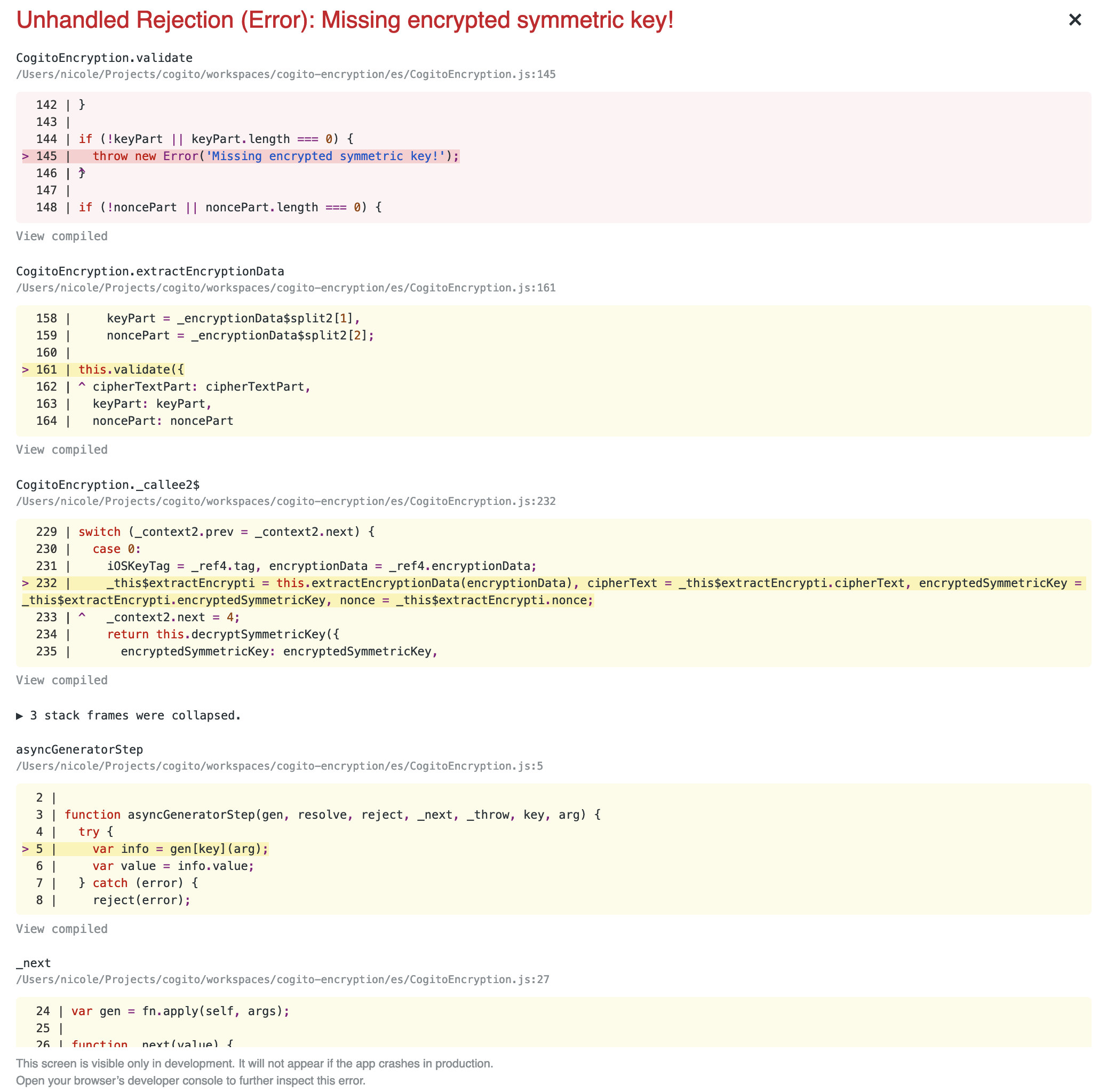Select the CogitoEncryption.validate frame heading

104,58
